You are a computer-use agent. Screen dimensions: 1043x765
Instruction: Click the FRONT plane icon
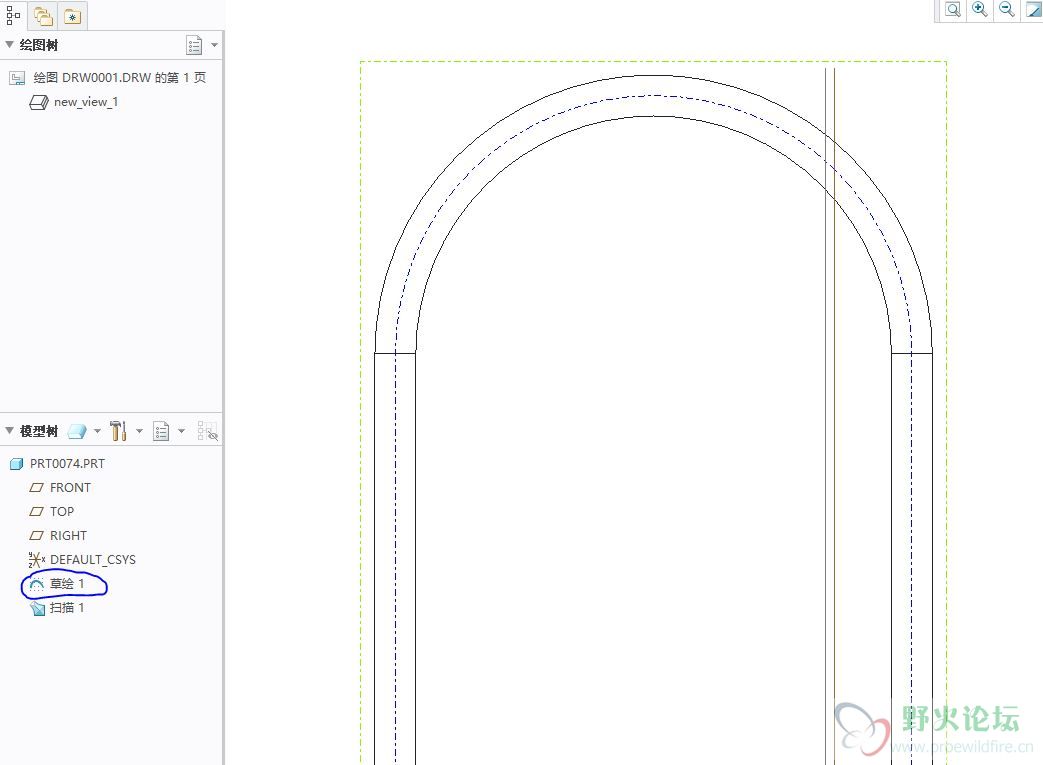[37, 488]
